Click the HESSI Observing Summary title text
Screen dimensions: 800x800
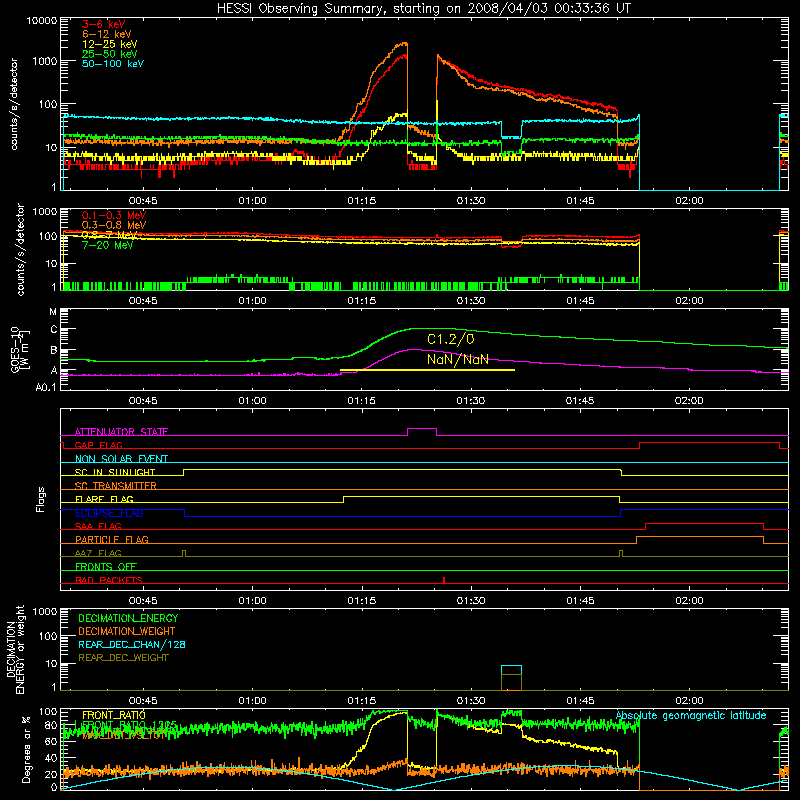point(424,9)
